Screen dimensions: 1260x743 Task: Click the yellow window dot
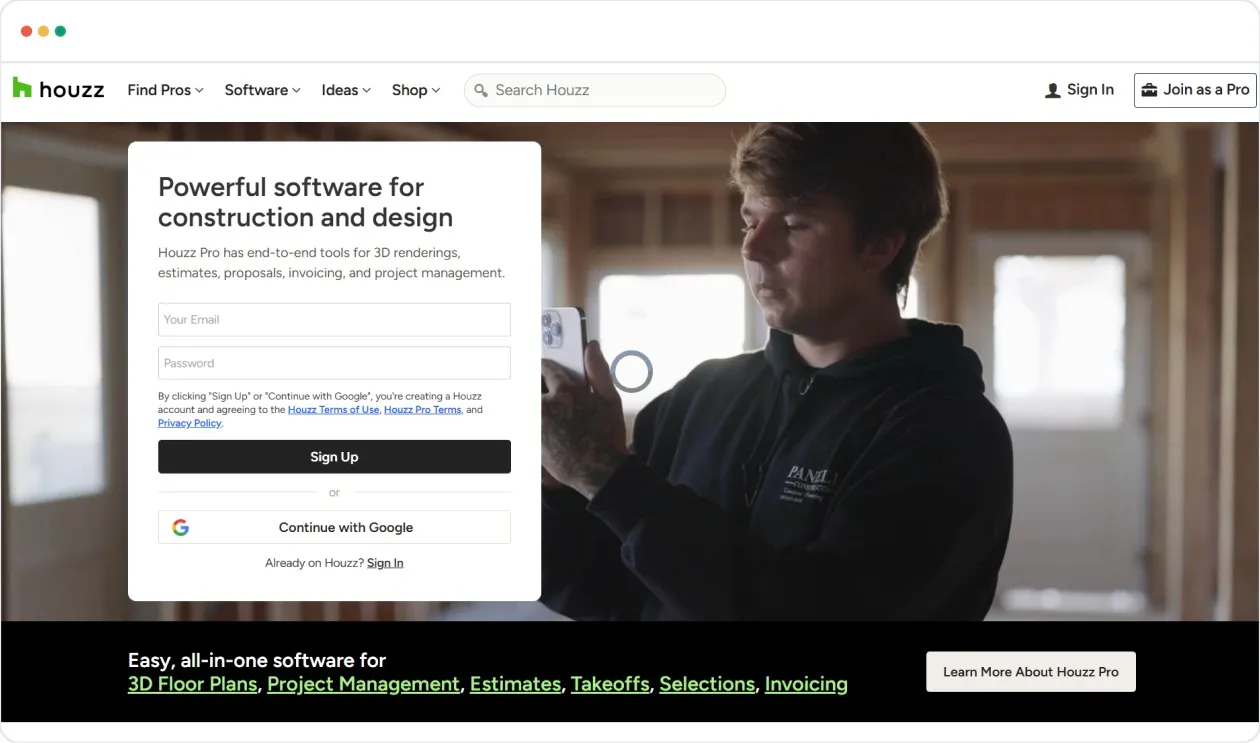[x=43, y=31]
